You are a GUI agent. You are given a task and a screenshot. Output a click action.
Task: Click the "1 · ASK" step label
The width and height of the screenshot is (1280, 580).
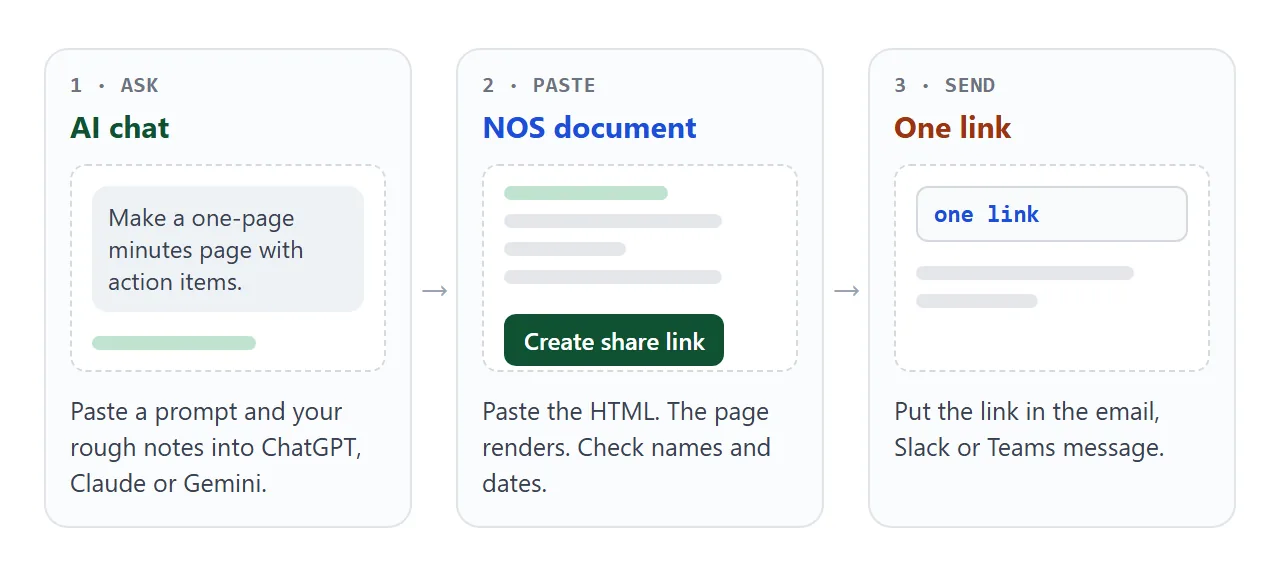click(x=114, y=85)
